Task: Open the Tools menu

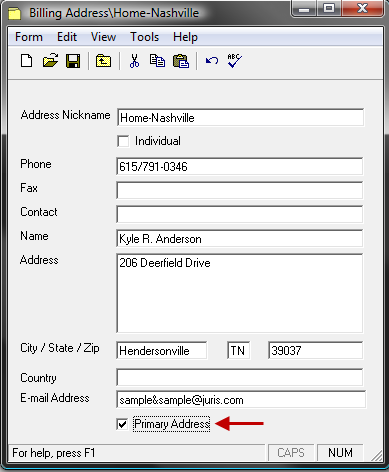Action: pyautogui.click(x=145, y=37)
